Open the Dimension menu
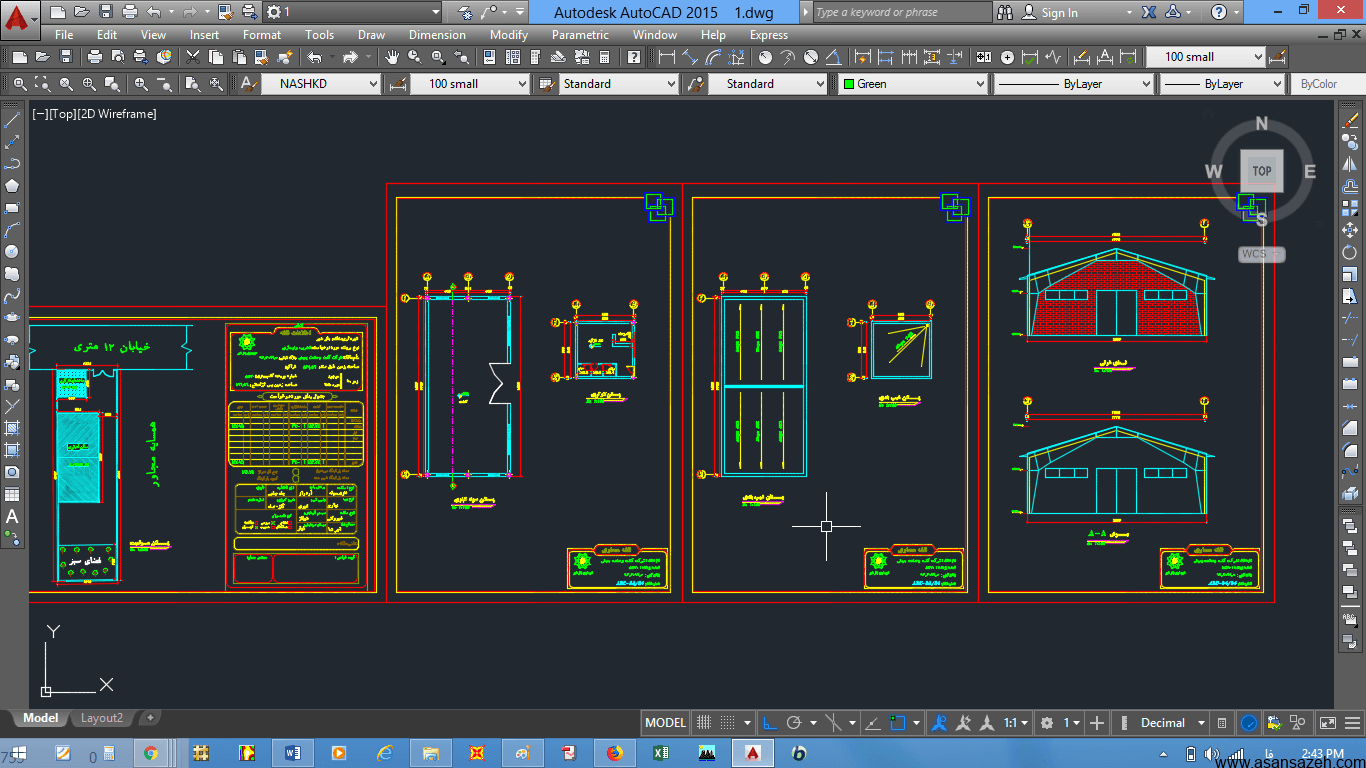Image resolution: width=1366 pixels, height=768 pixels. [x=437, y=35]
